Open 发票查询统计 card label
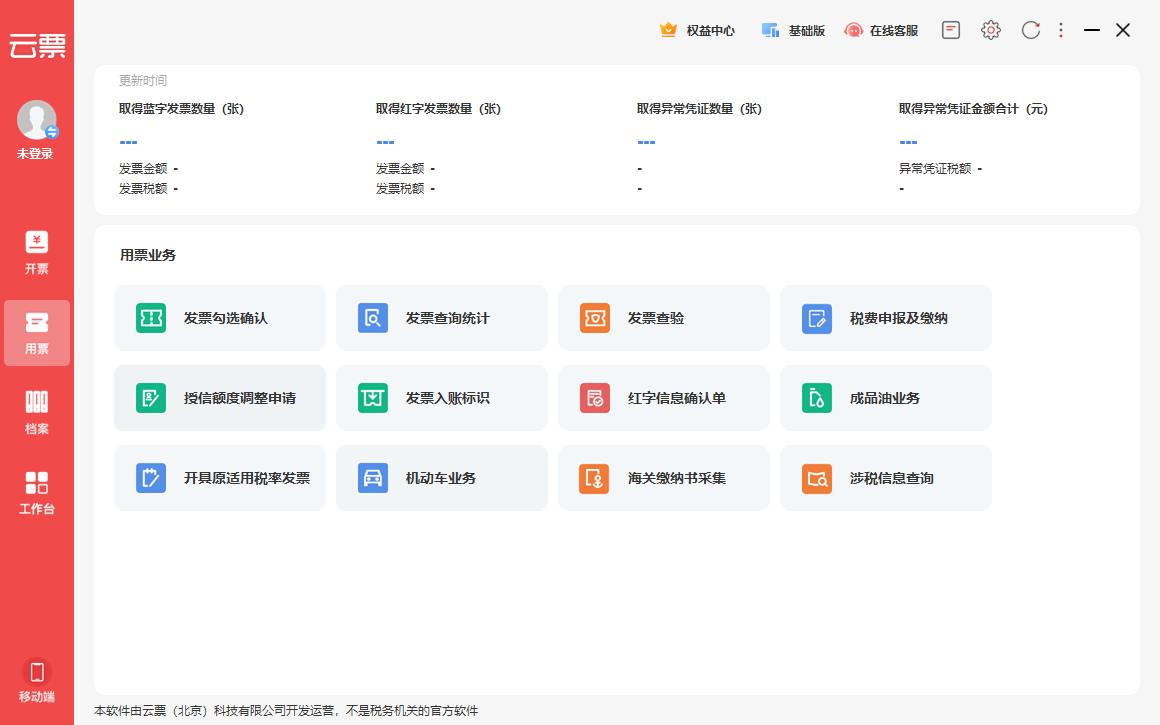Image resolution: width=1160 pixels, height=725 pixels. pos(448,318)
